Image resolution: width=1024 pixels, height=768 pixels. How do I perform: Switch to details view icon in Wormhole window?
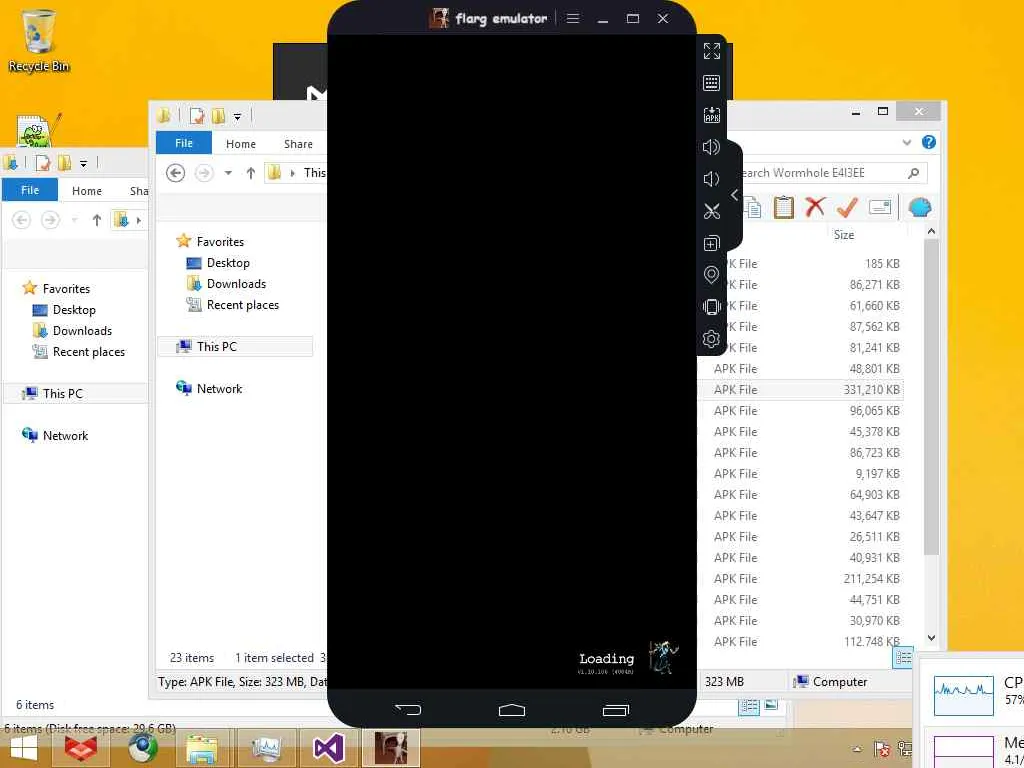[903, 658]
